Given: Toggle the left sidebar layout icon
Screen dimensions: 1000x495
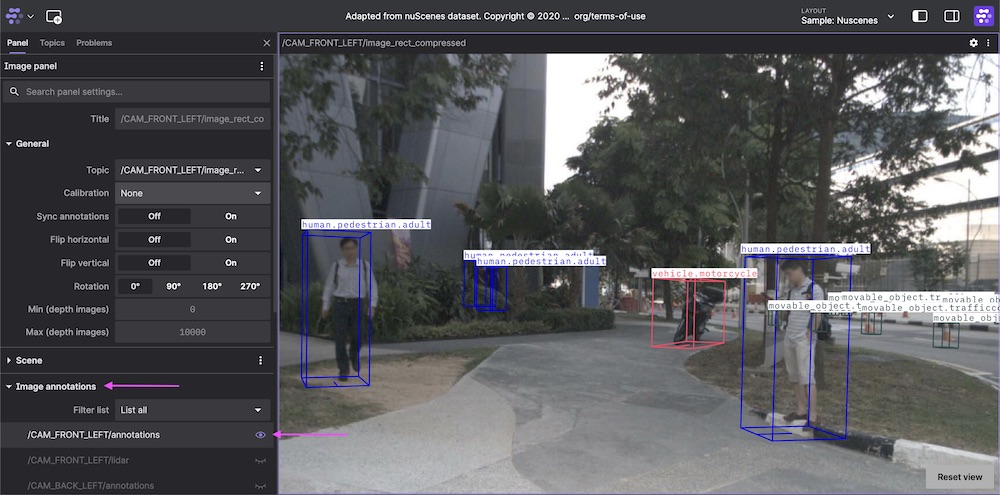Looking at the screenshot, I should click(920, 16).
